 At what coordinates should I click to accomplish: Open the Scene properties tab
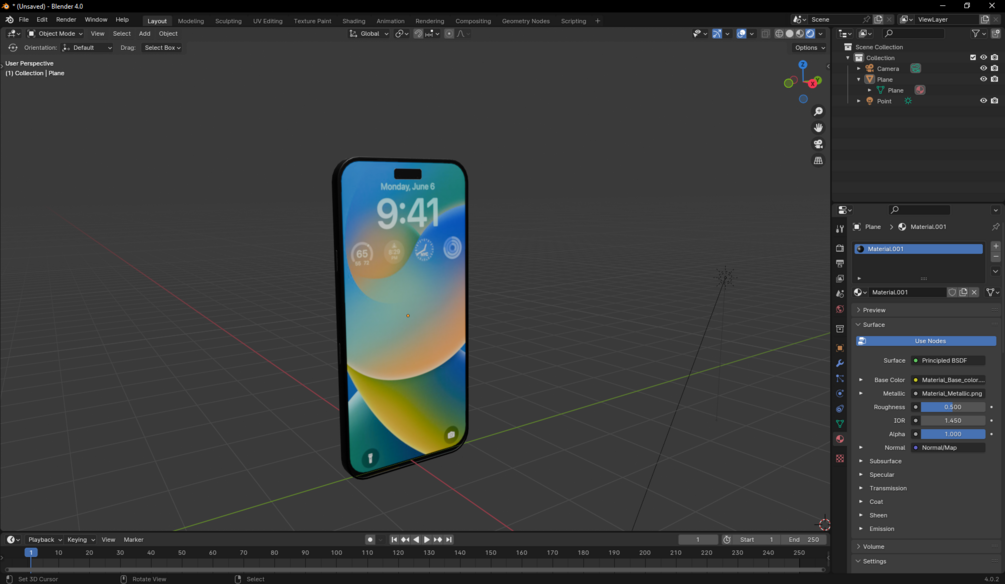[x=840, y=294]
